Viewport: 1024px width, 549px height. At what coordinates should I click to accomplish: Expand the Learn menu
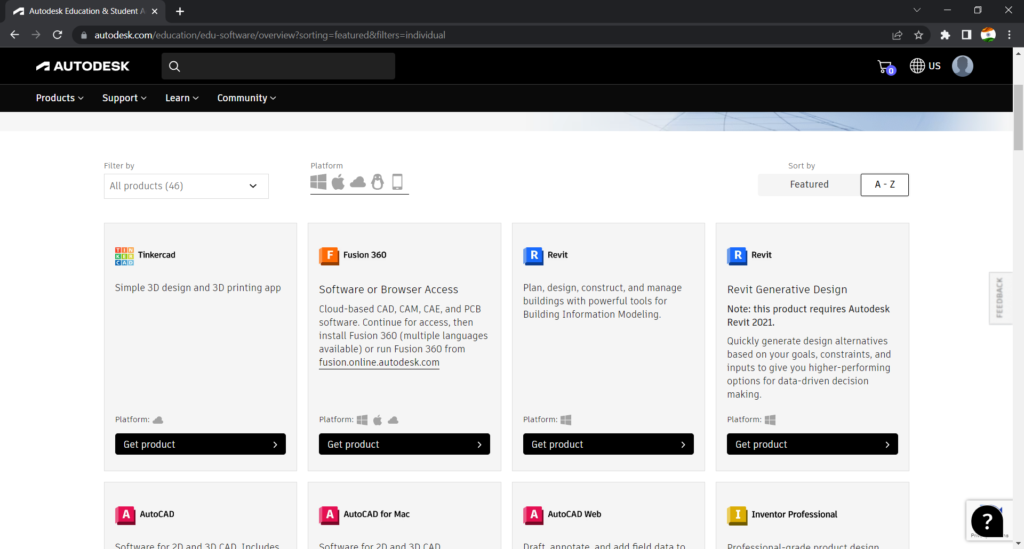pos(182,98)
